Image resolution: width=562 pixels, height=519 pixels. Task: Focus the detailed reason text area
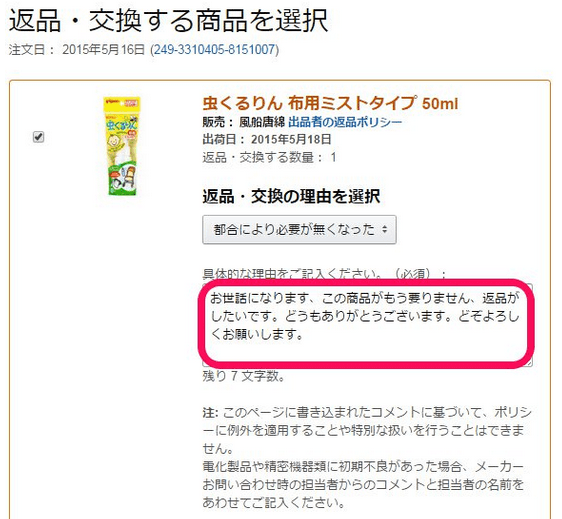pyautogui.click(x=367, y=325)
